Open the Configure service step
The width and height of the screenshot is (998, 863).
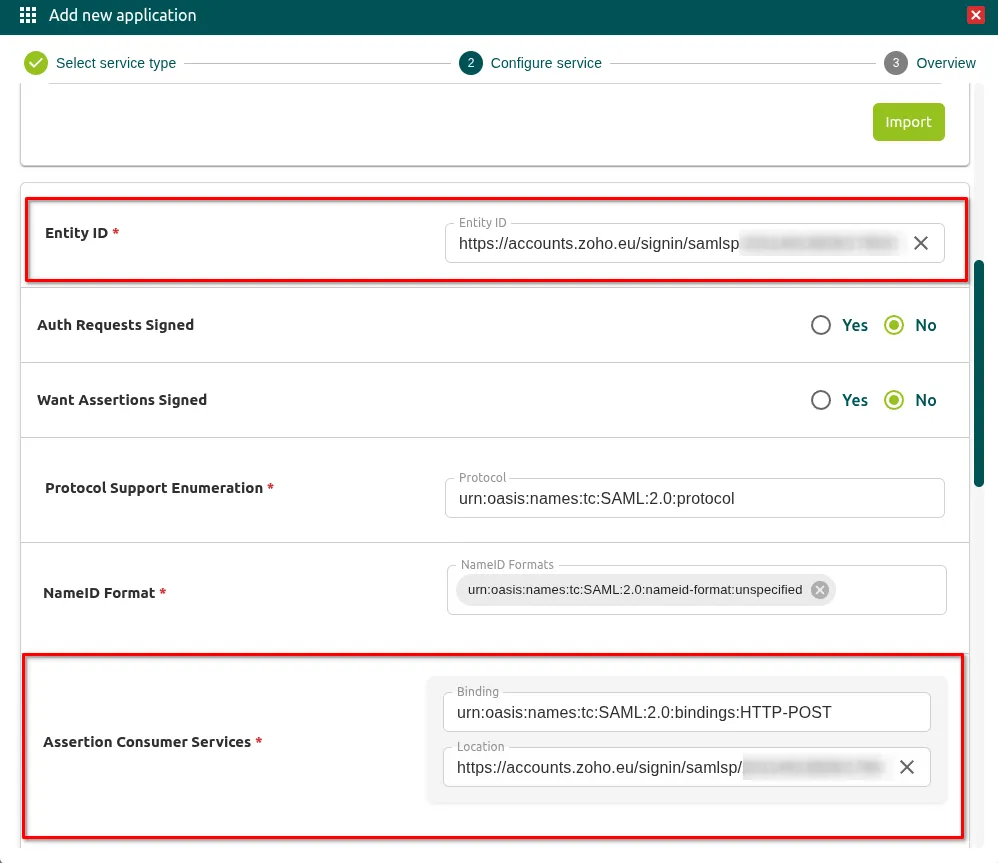click(545, 63)
